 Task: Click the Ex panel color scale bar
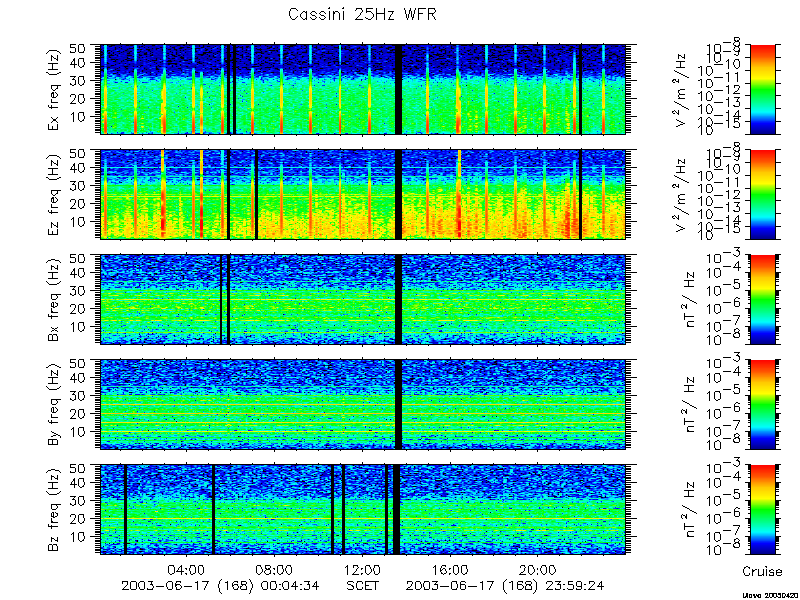point(762,89)
